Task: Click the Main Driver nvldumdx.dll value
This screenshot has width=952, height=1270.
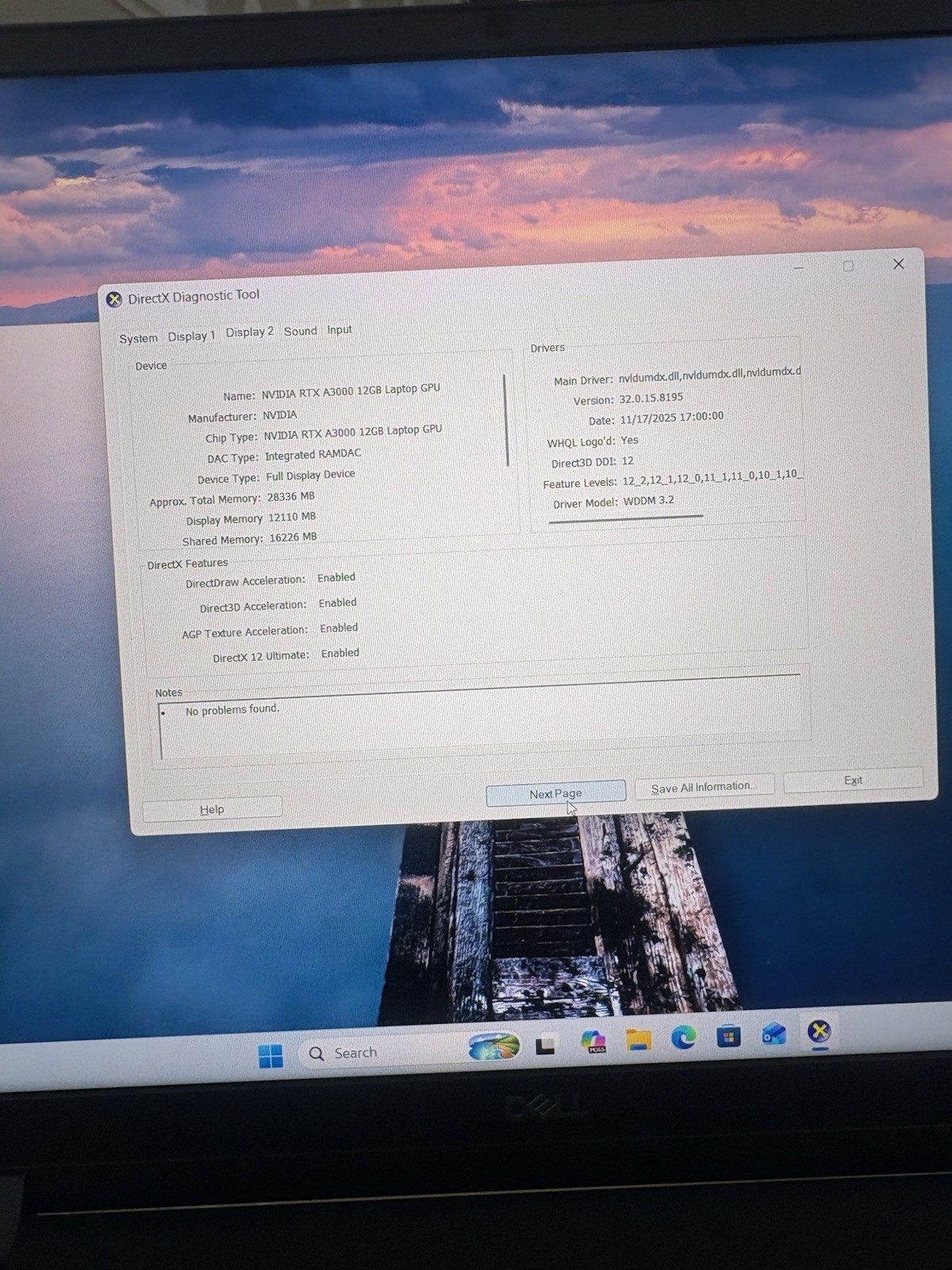Action: pos(709,375)
